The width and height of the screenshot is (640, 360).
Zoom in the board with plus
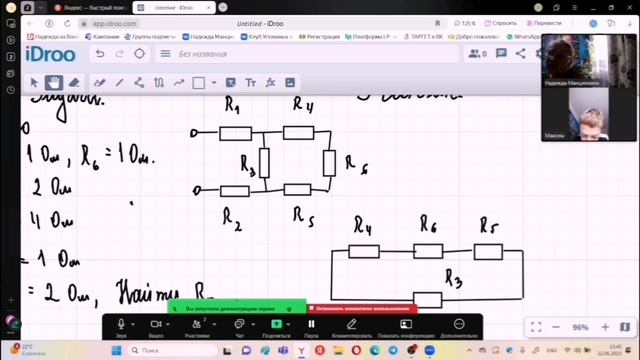click(605, 327)
